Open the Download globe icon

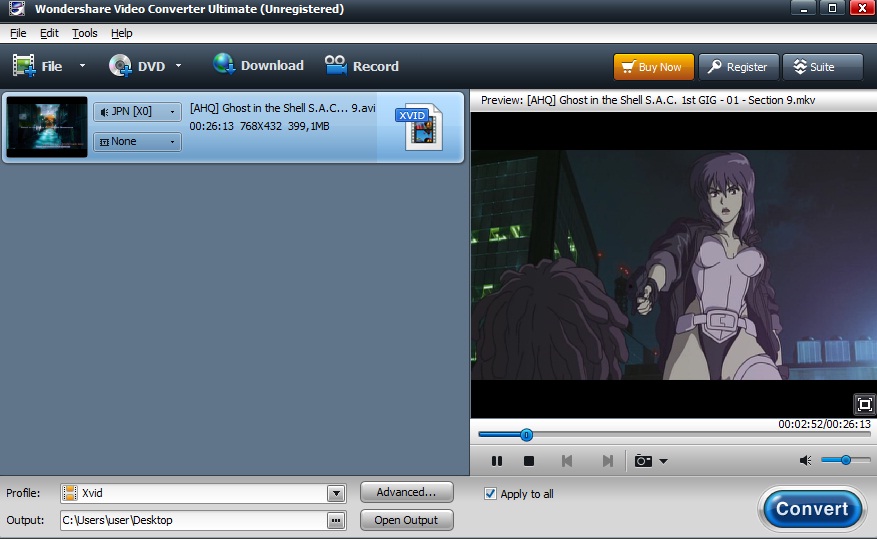[x=224, y=64]
